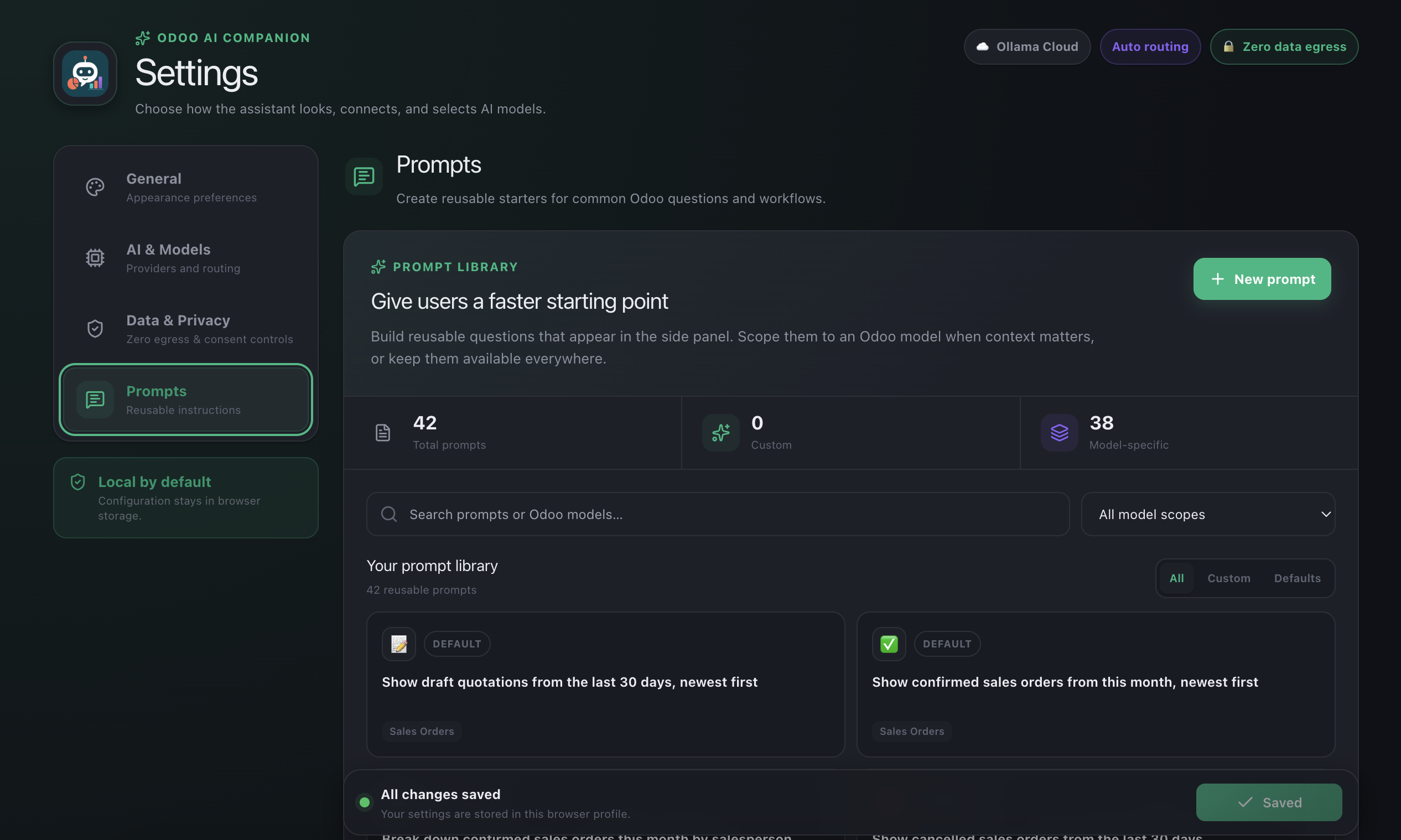Click the Auto routing badge
The height and width of the screenshot is (840, 1401).
point(1150,46)
